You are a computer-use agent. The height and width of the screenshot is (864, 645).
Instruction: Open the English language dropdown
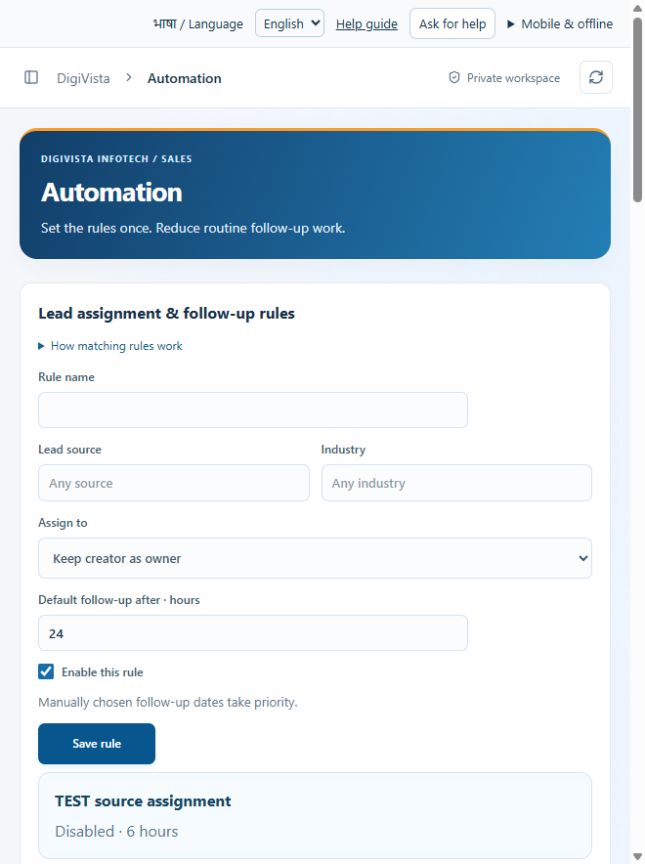(x=290, y=24)
